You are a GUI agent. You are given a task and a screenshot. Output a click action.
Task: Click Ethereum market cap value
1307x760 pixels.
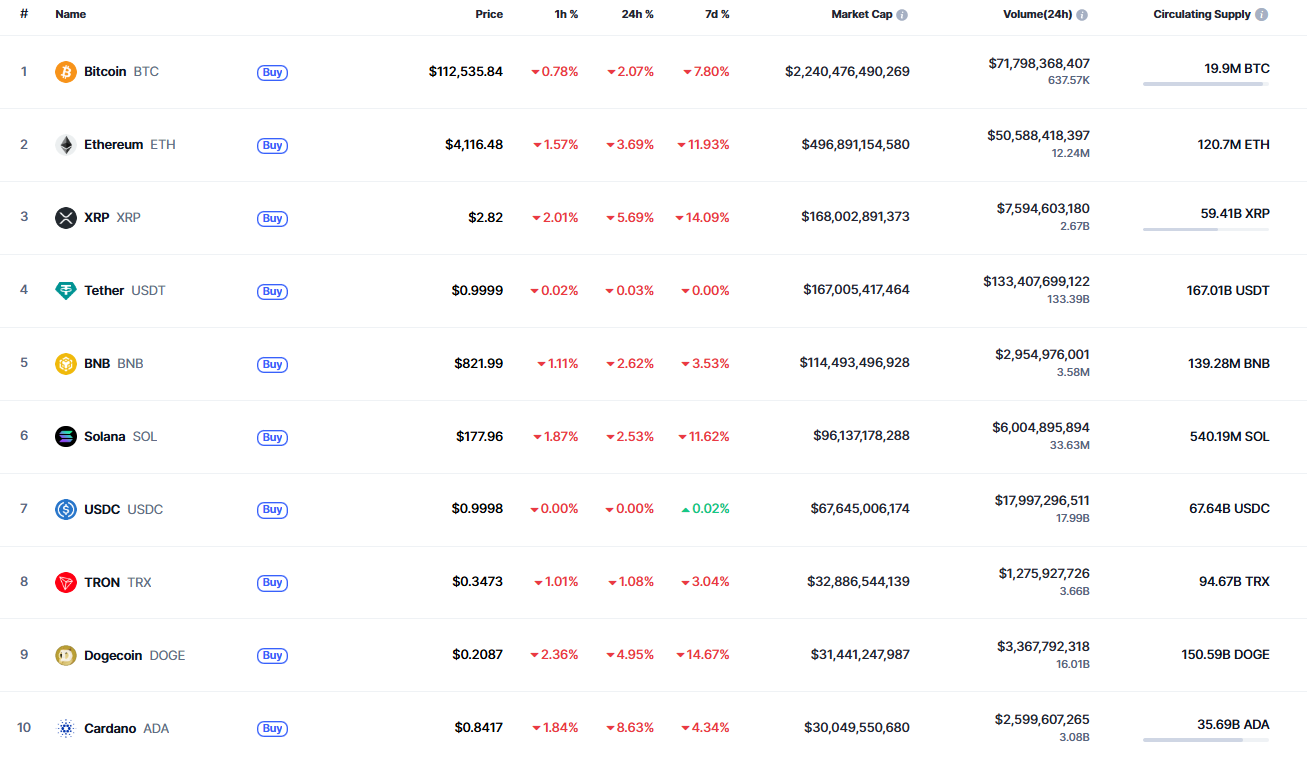coord(855,145)
